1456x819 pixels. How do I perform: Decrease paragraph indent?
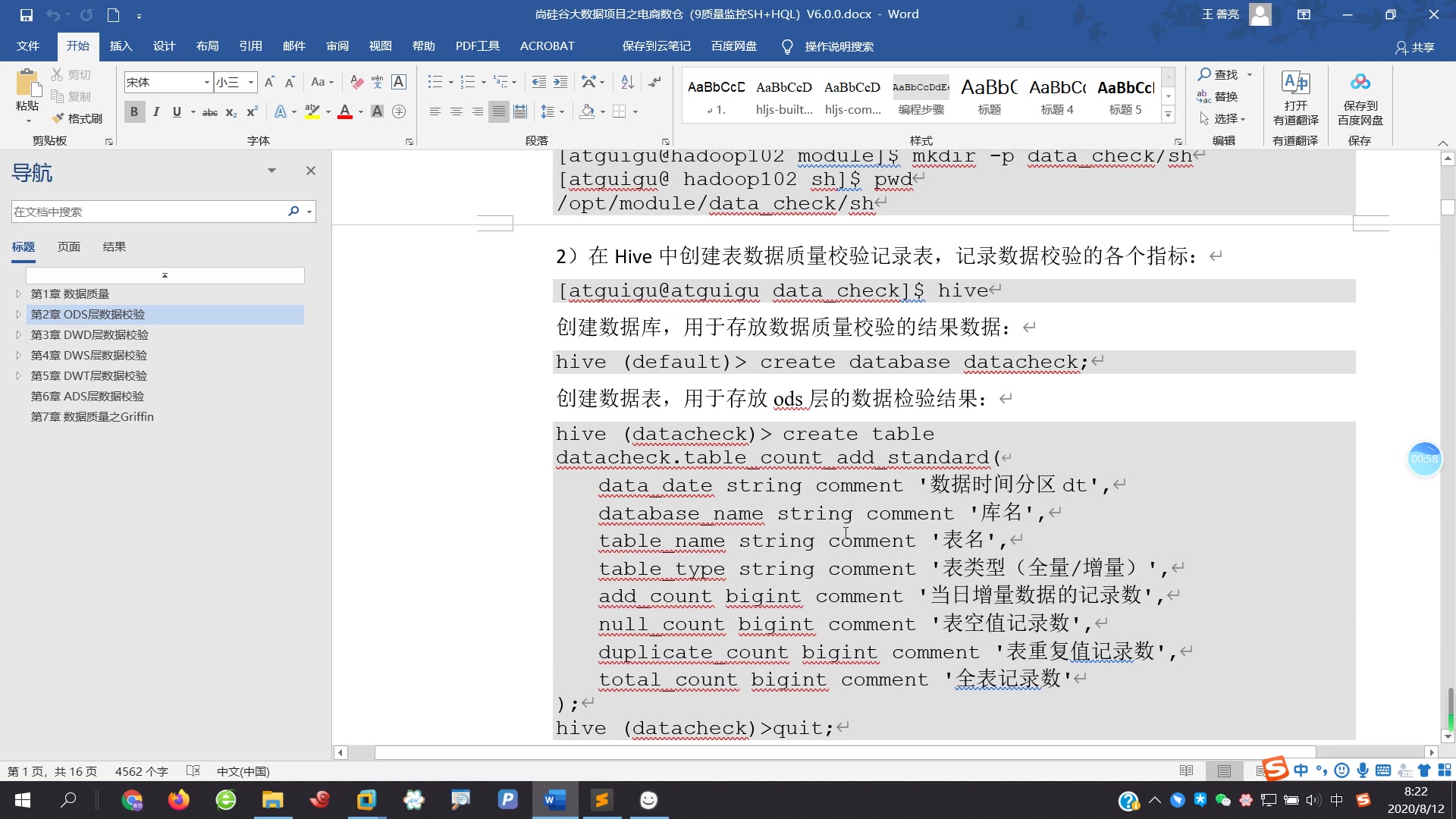tap(539, 82)
